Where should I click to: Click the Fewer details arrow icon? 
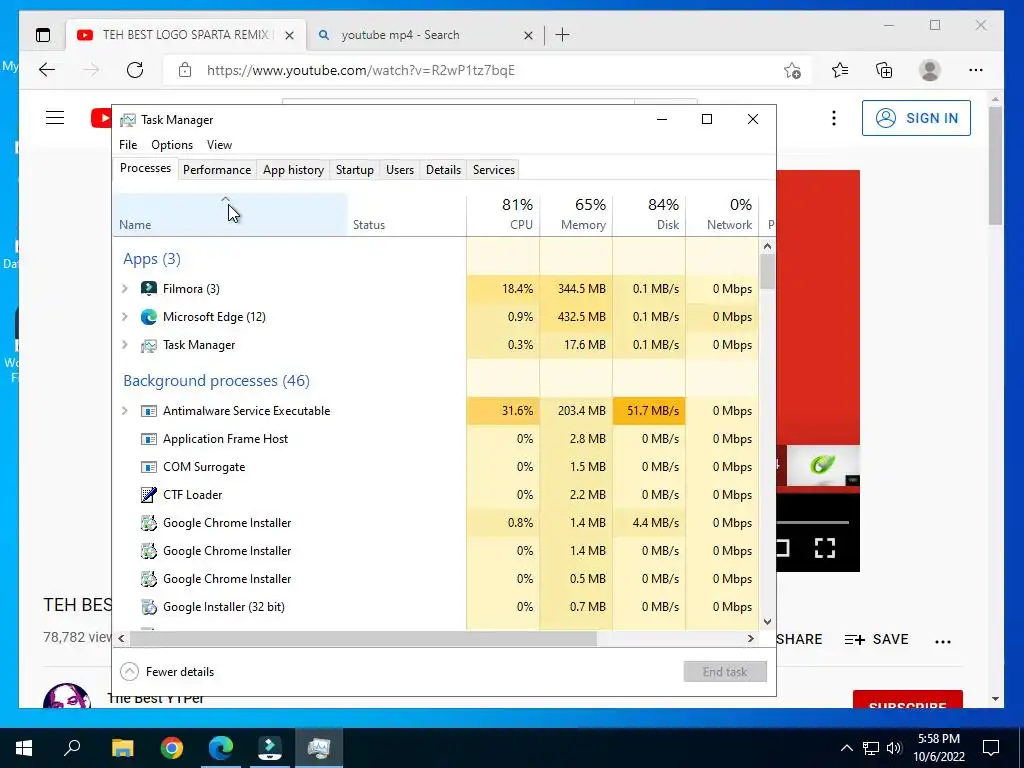[x=129, y=671]
